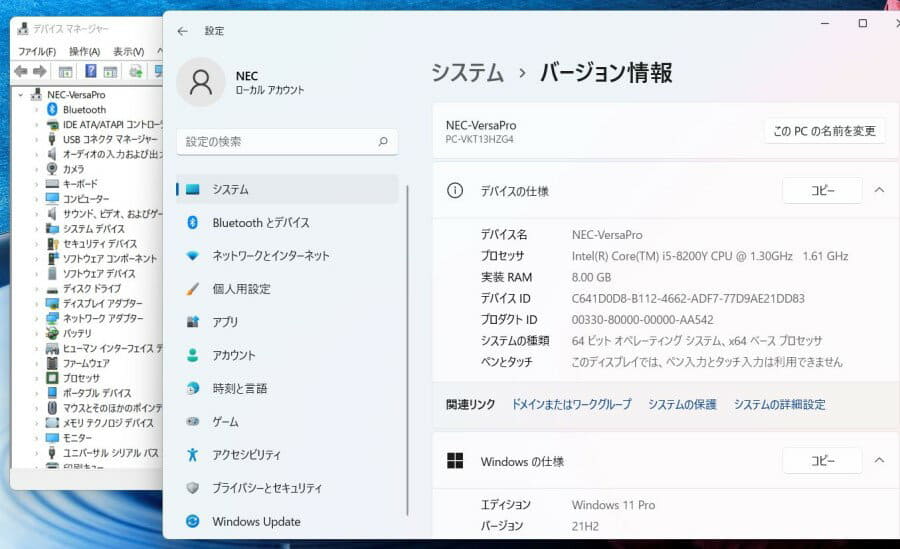Click the blue help icon in Device Manager toolbar
The height and width of the screenshot is (549, 900).
(91, 71)
